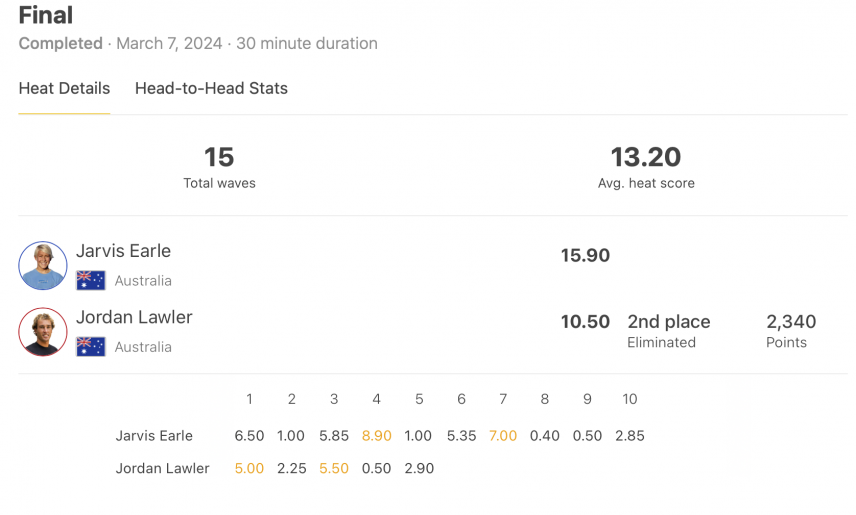Screen dimensions: 856x515
Task: Click Jarvis Earle row label in wave table
Action: click(x=154, y=436)
